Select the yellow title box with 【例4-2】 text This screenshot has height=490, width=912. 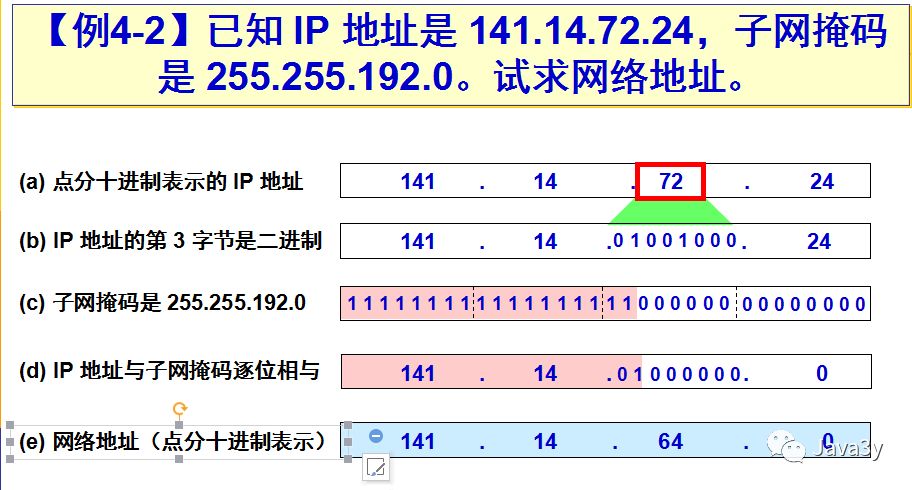[461, 55]
